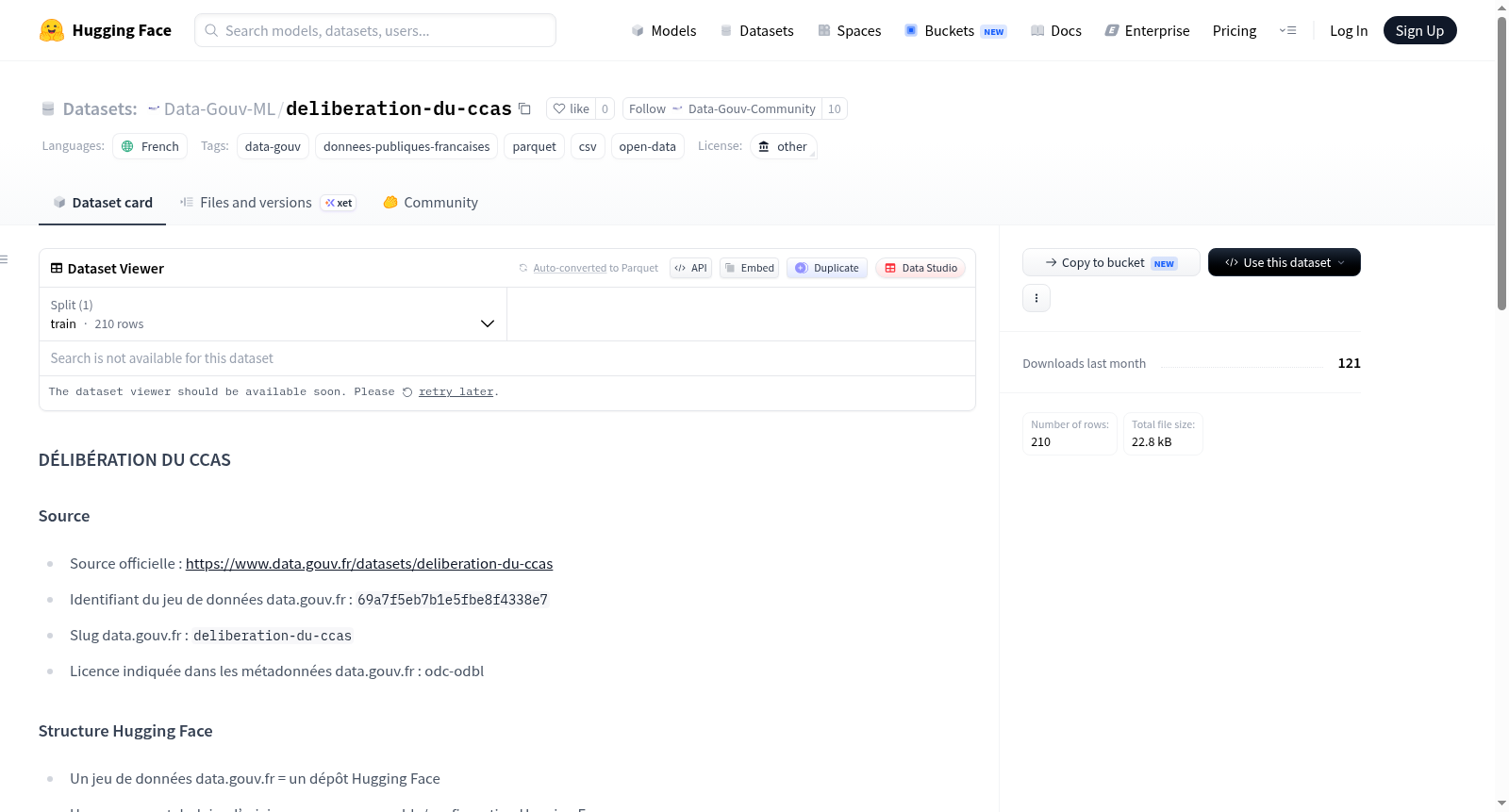Click the page vertical scrollbar
Viewport: 1509px width, 812px height.
point(1501,164)
